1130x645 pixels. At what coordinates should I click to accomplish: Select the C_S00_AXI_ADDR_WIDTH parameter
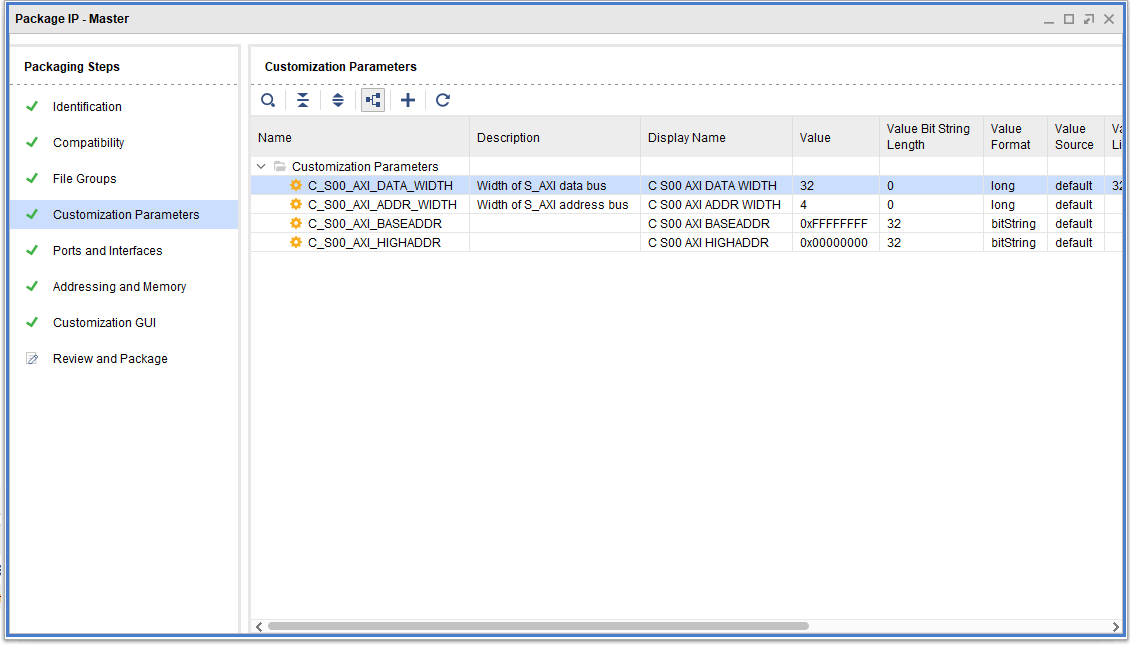pyautogui.click(x=382, y=205)
